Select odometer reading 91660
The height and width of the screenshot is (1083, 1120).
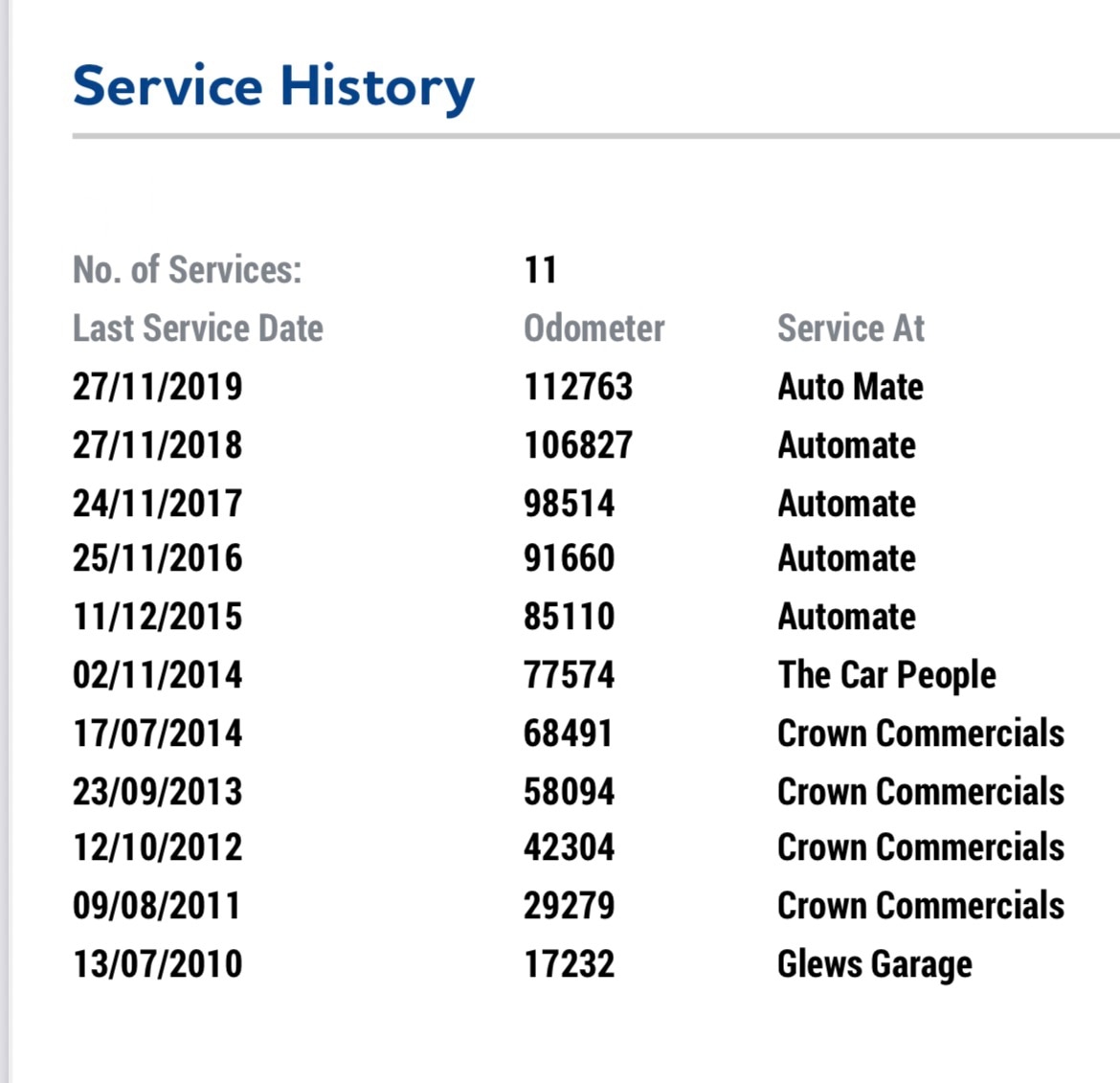point(570,558)
